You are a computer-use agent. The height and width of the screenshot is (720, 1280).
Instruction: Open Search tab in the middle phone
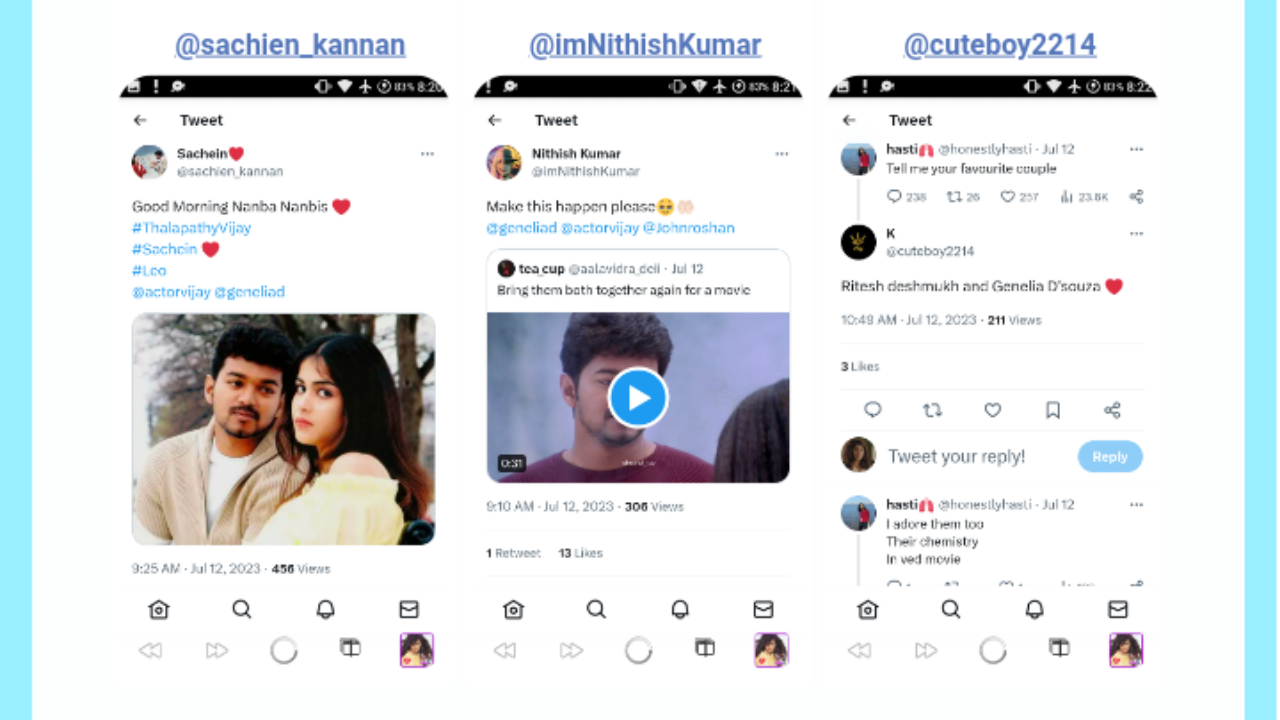click(596, 609)
